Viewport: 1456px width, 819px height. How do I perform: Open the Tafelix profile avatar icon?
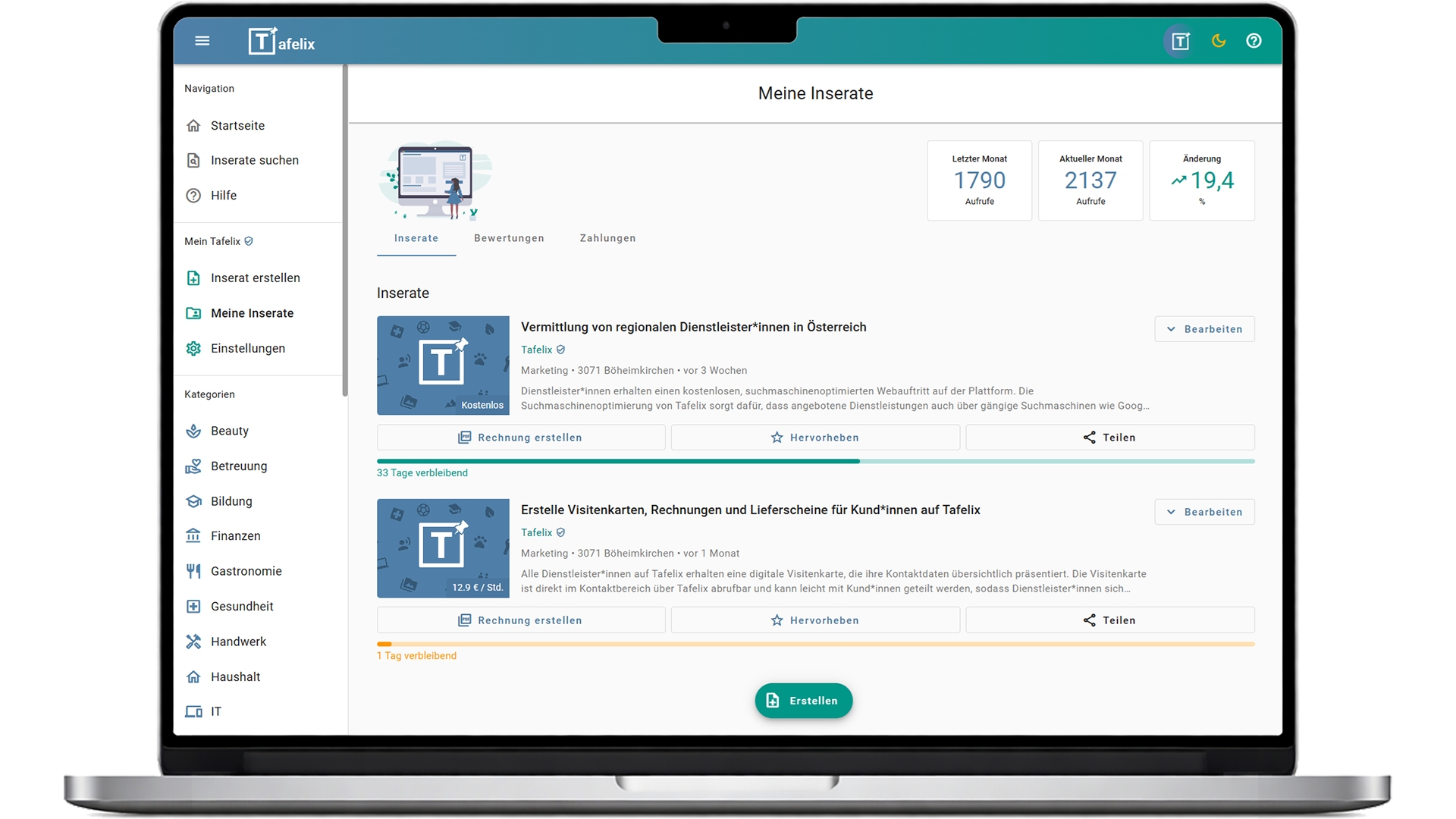tap(1180, 41)
